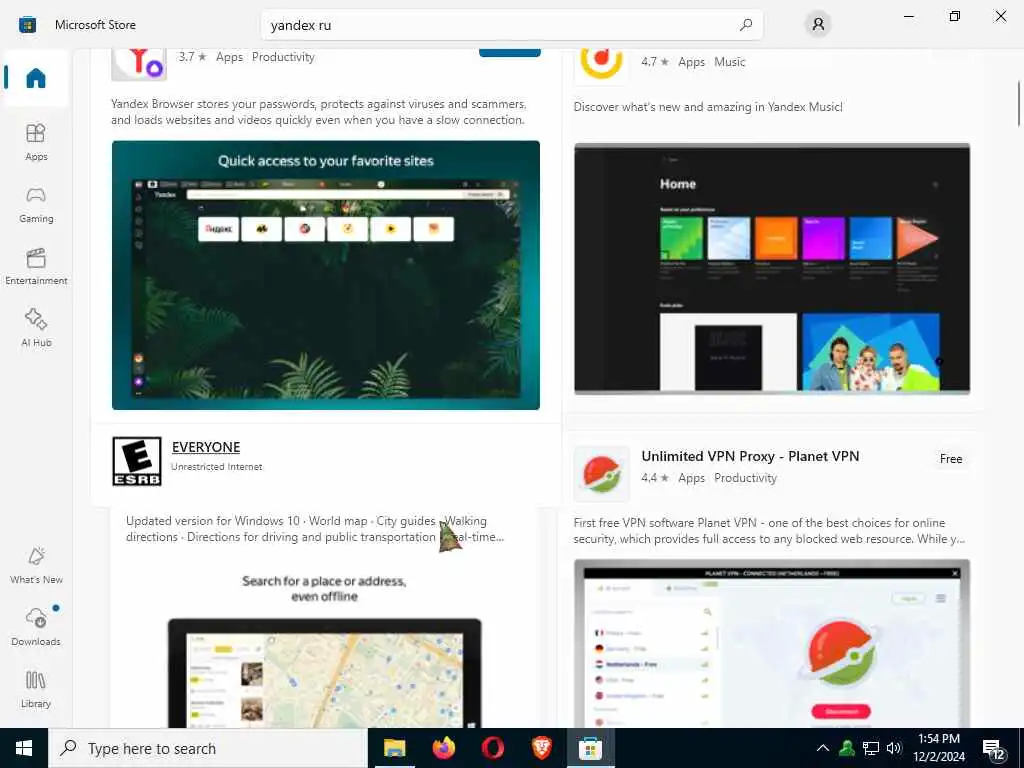Open your Library
1024x768 pixels.
click(36, 689)
